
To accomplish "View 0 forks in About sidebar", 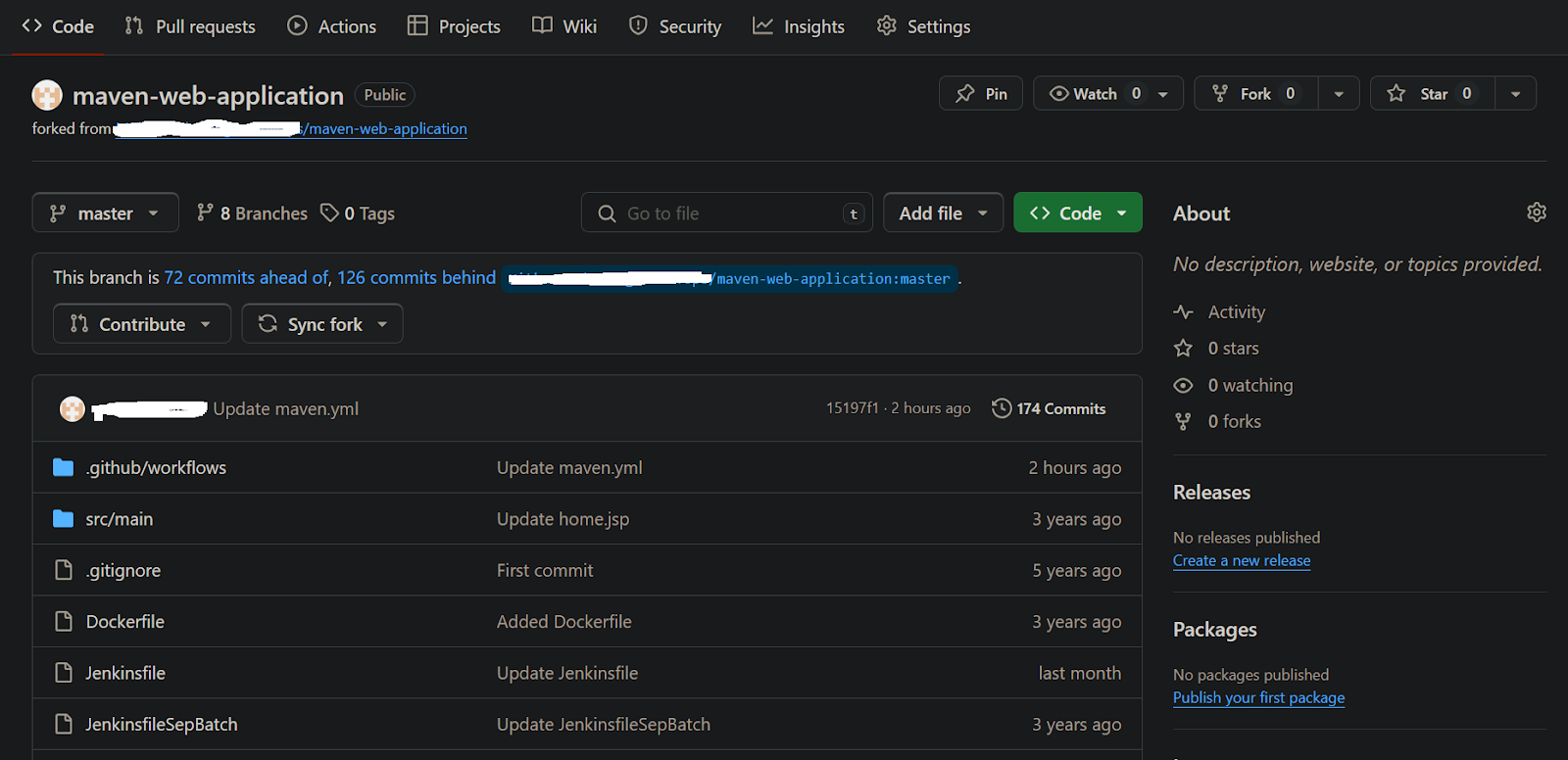I will (x=1218, y=421).
